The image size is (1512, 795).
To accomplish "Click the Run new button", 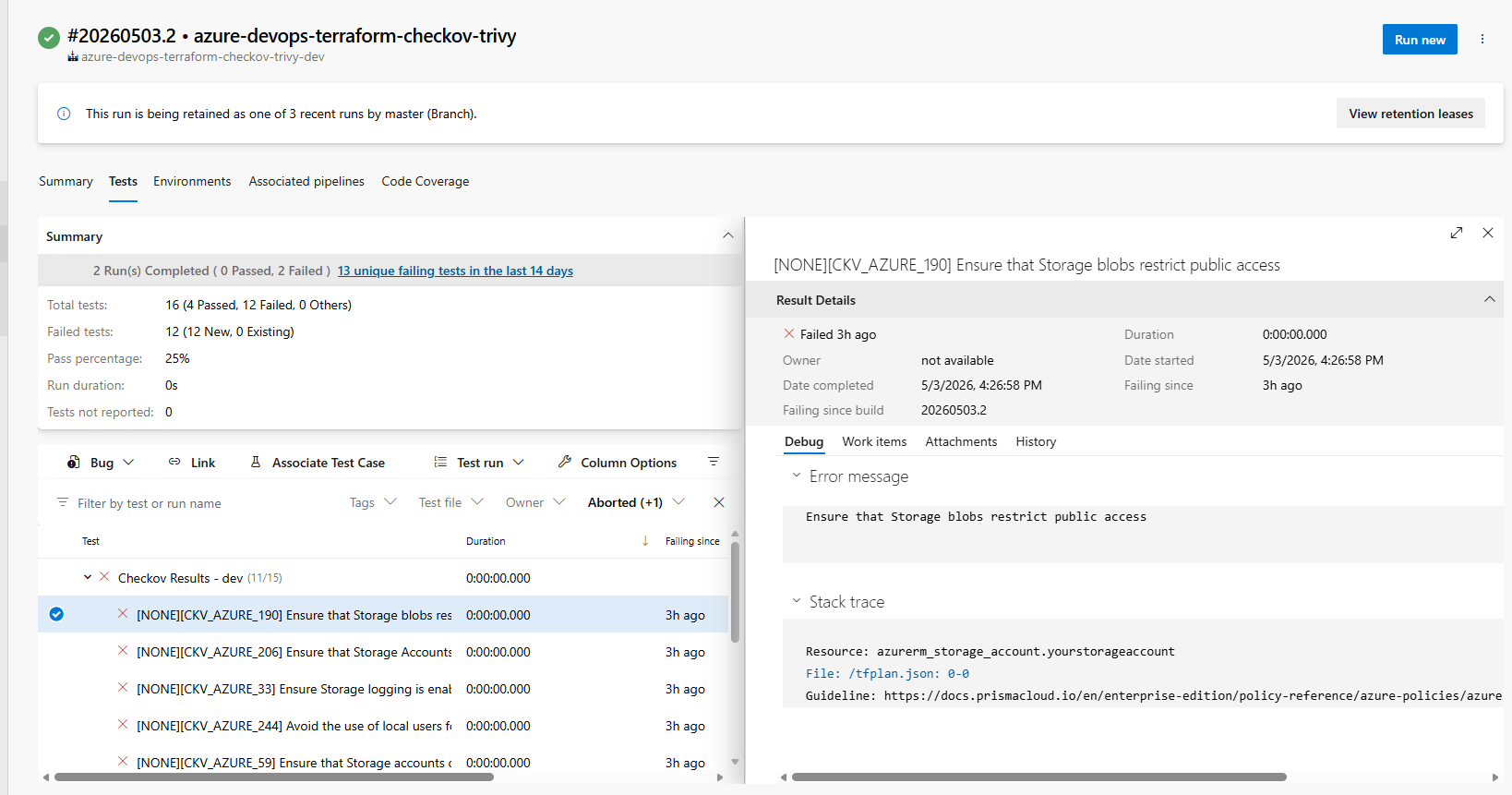I will (x=1420, y=40).
